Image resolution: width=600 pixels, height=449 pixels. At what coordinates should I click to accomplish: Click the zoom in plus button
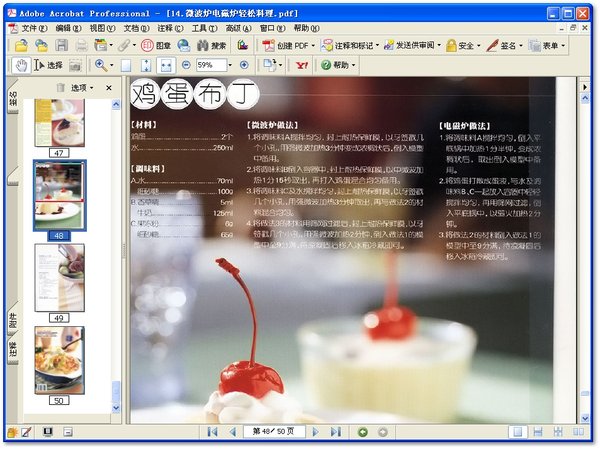click(x=244, y=65)
